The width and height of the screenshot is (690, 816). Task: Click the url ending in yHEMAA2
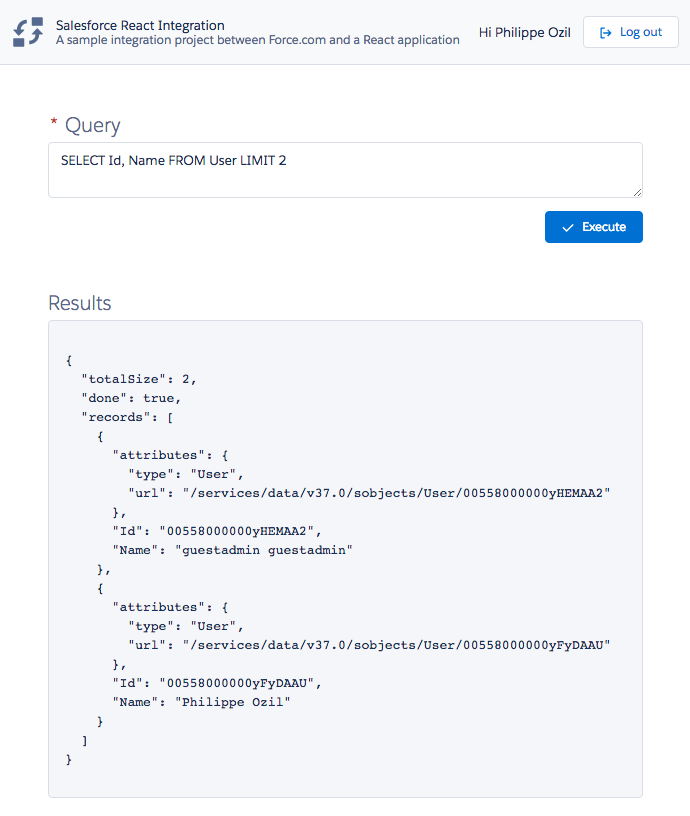coord(396,493)
